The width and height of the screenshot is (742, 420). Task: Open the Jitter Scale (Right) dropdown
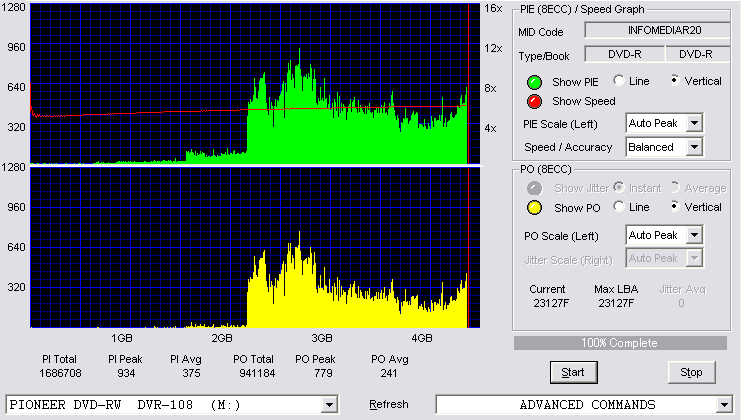pyautogui.click(x=694, y=258)
